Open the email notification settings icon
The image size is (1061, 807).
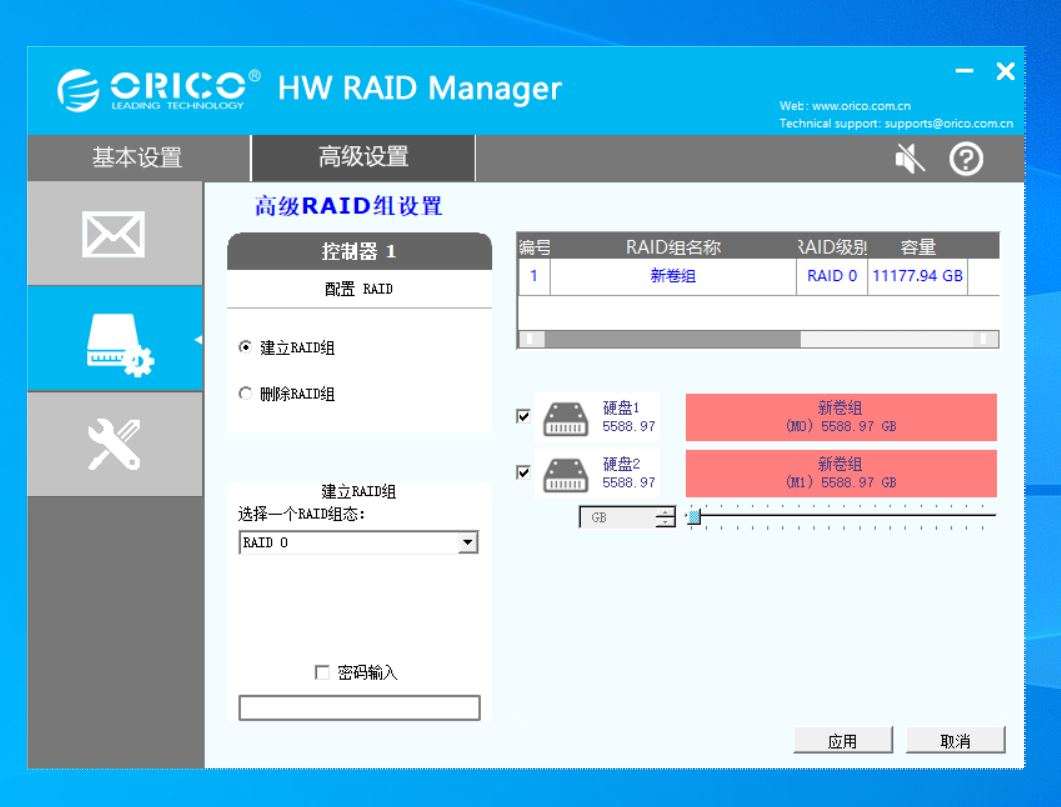(114, 234)
